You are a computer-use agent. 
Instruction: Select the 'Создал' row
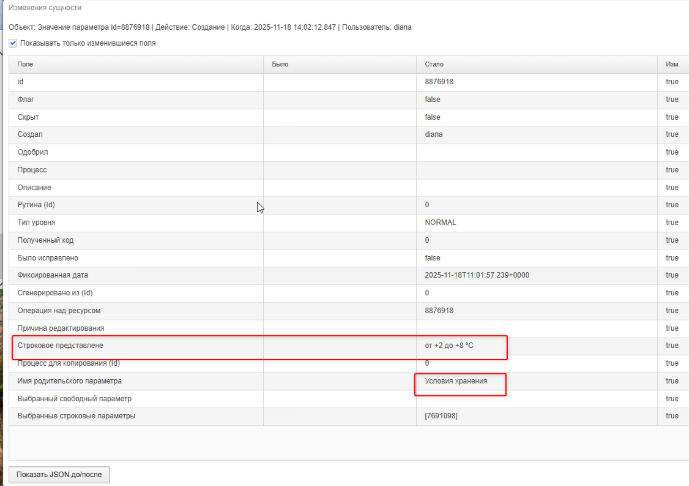(349, 135)
